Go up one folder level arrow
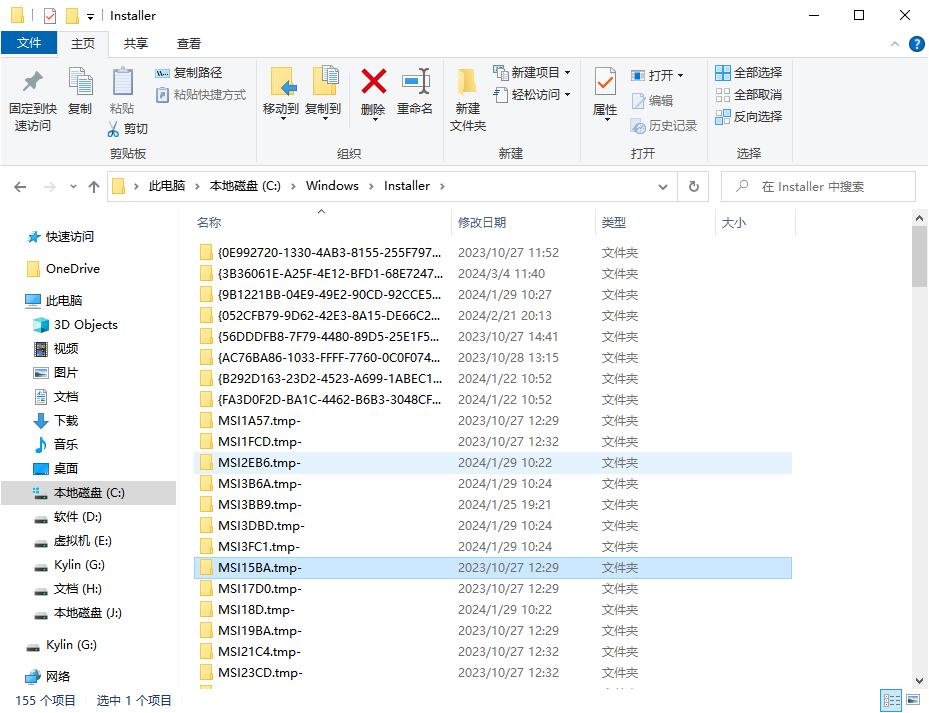 pos(94,186)
